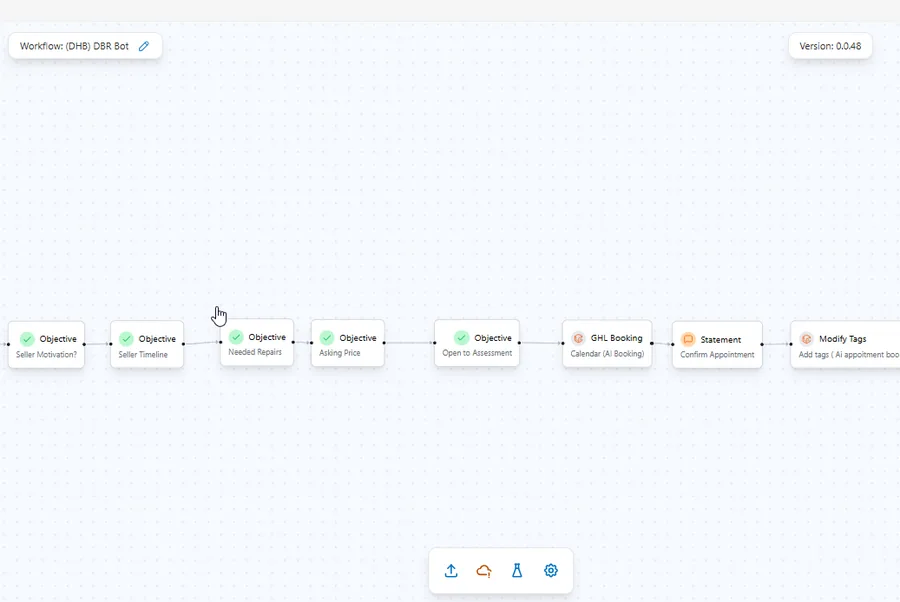Click the orange cloud icon in bottom toolbar

(x=484, y=570)
